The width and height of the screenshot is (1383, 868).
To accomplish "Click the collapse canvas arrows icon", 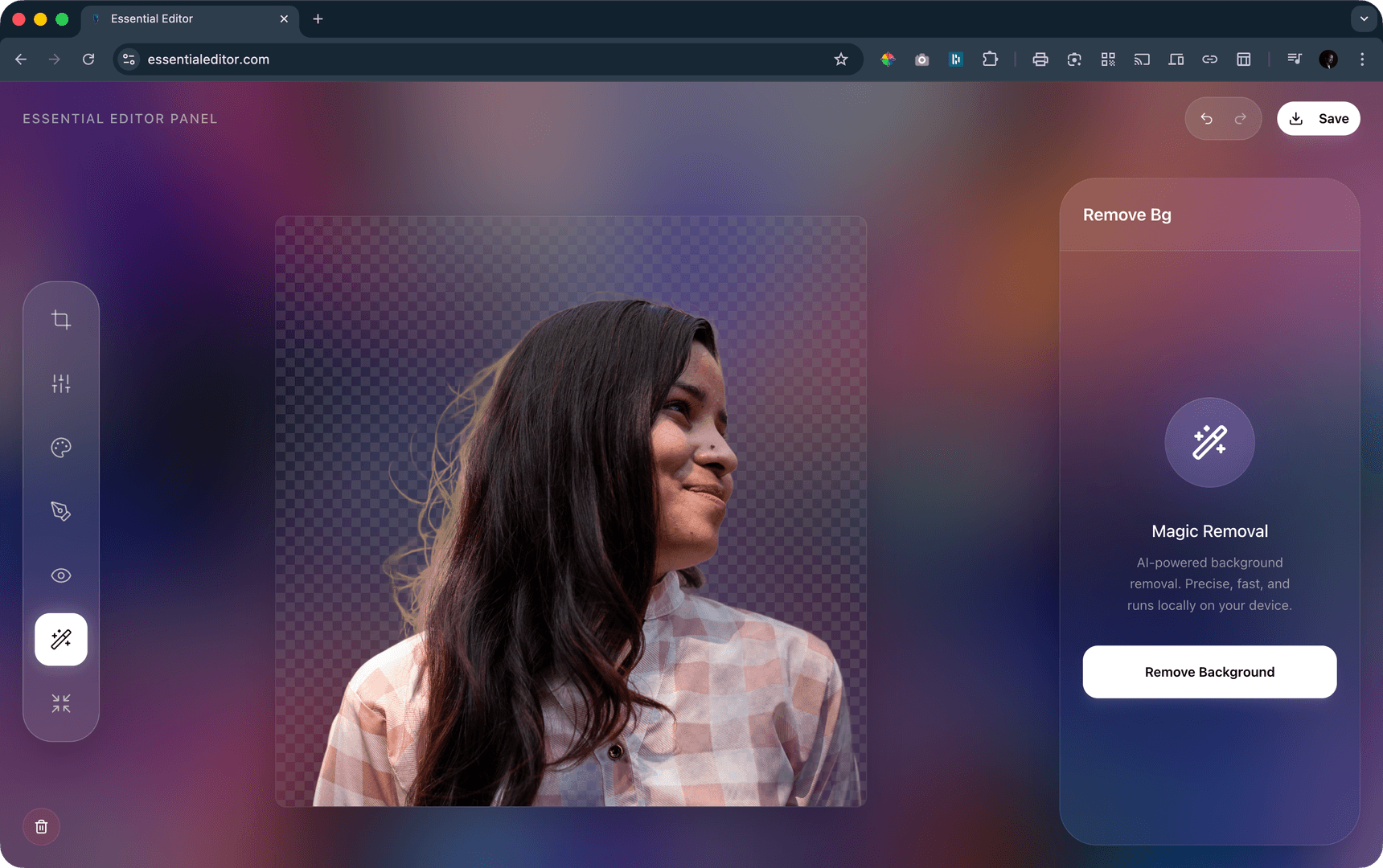I will (61, 703).
